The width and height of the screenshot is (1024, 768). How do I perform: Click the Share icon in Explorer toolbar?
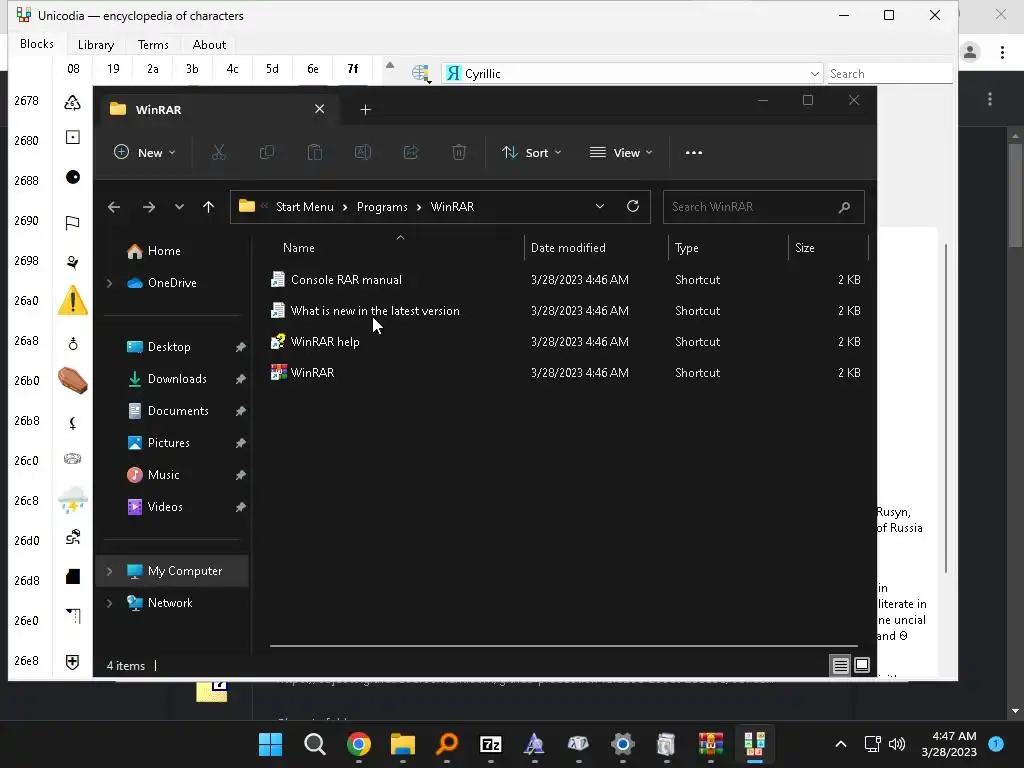click(x=411, y=152)
